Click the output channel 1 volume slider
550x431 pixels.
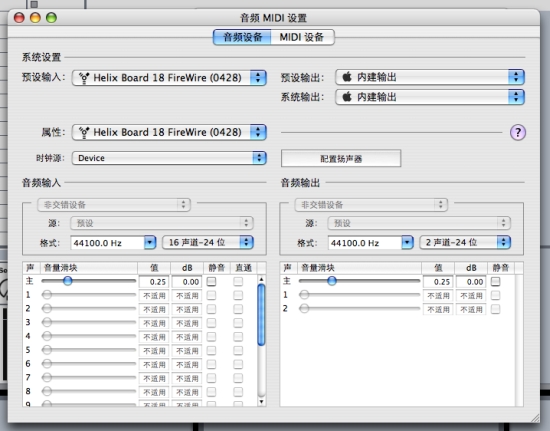pos(359,295)
